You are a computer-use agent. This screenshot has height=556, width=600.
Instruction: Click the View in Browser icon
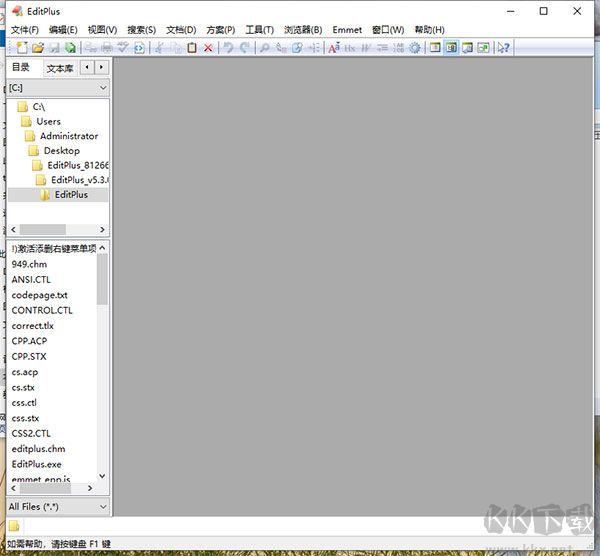click(x=139, y=48)
